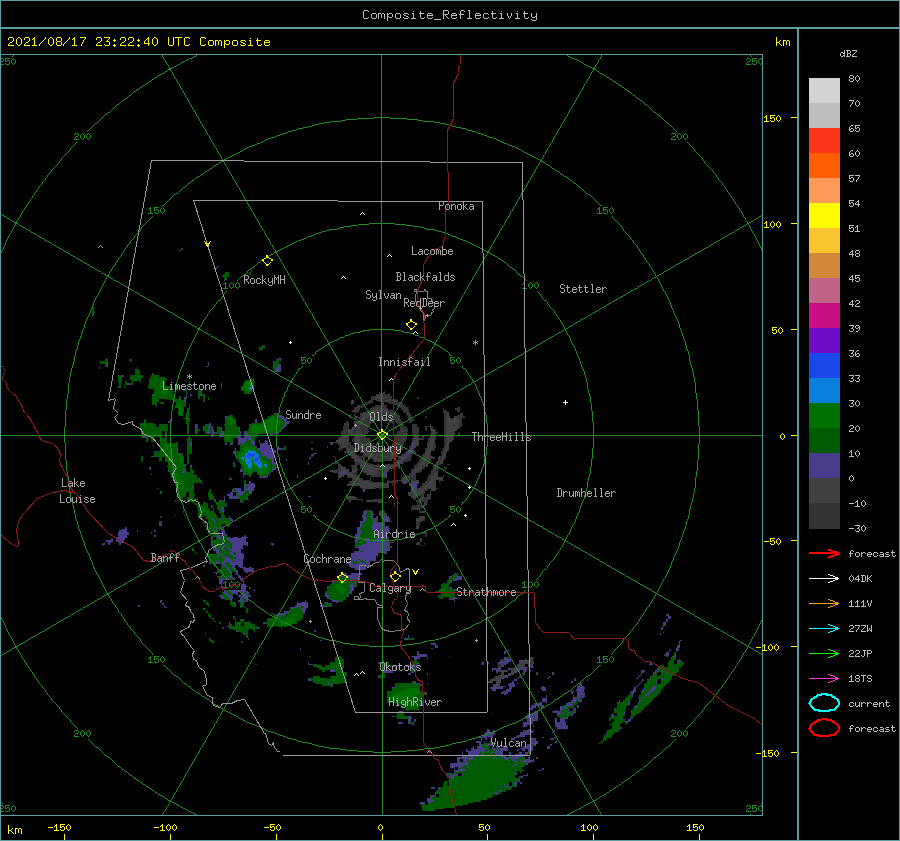This screenshot has width=900, height=841.
Task: Click the HighRiver label
Action: (x=414, y=702)
